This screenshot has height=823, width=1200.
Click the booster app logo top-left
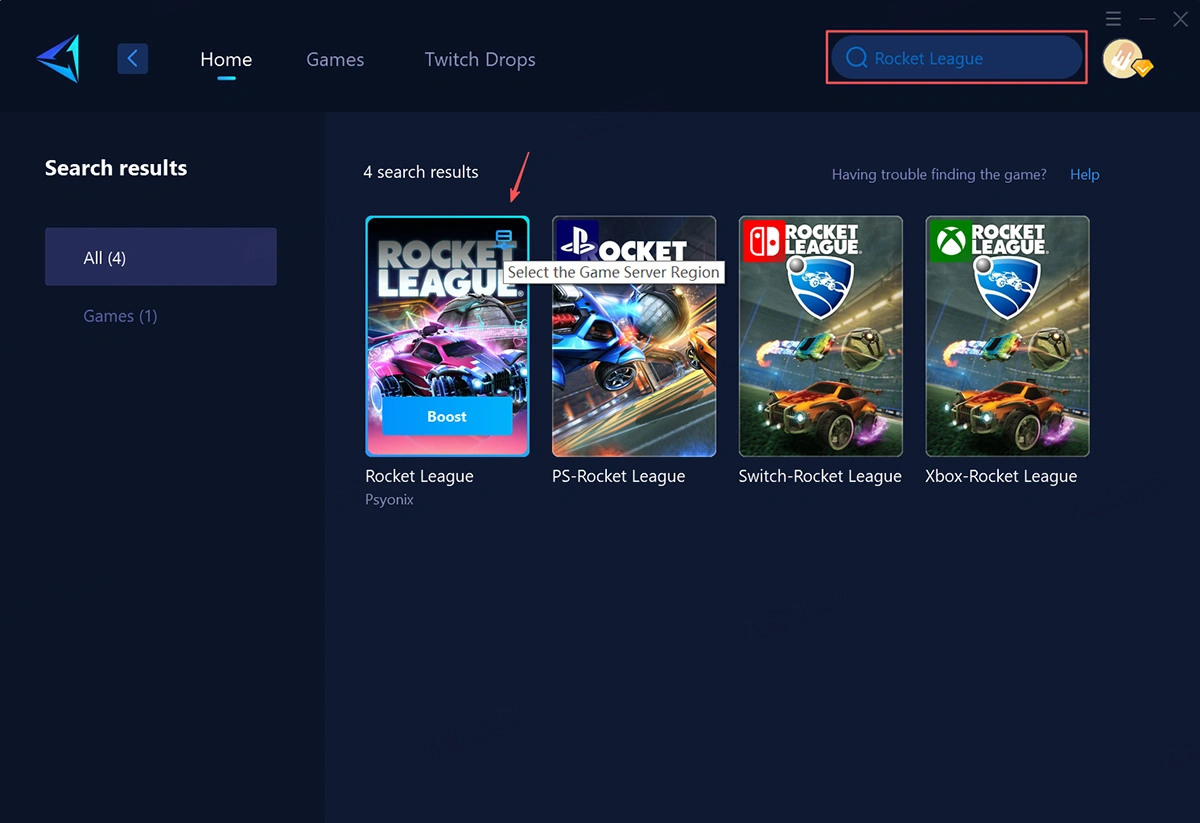pyautogui.click(x=57, y=58)
